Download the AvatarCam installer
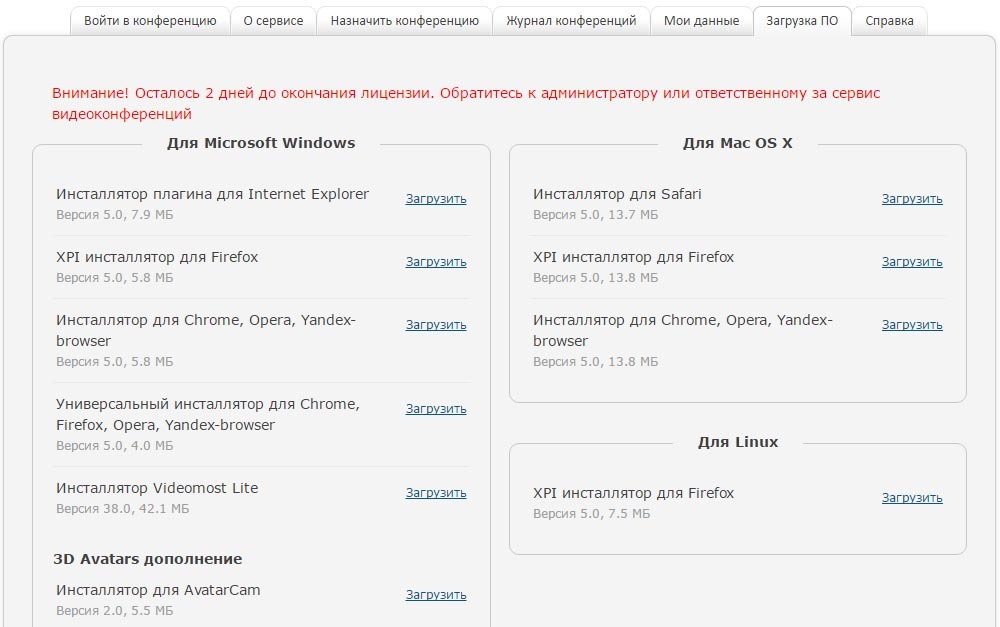The height and width of the screenshot is (627, 1000). [x=436, y=595]
